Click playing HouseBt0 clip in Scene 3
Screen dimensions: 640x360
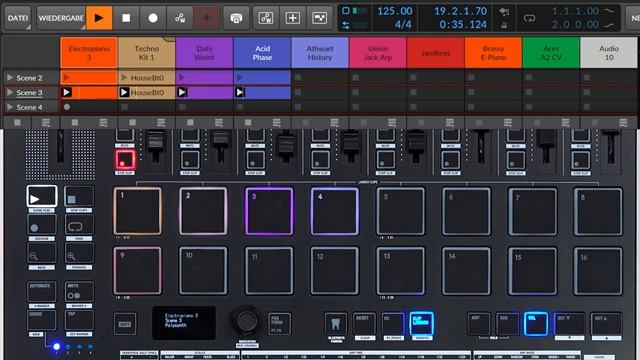(x=147, y=93)
